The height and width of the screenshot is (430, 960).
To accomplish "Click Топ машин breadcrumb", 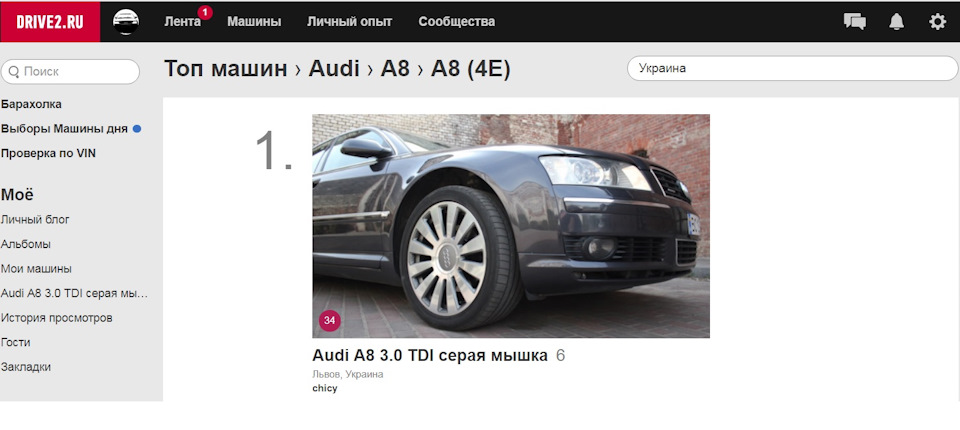I will 225,69.
